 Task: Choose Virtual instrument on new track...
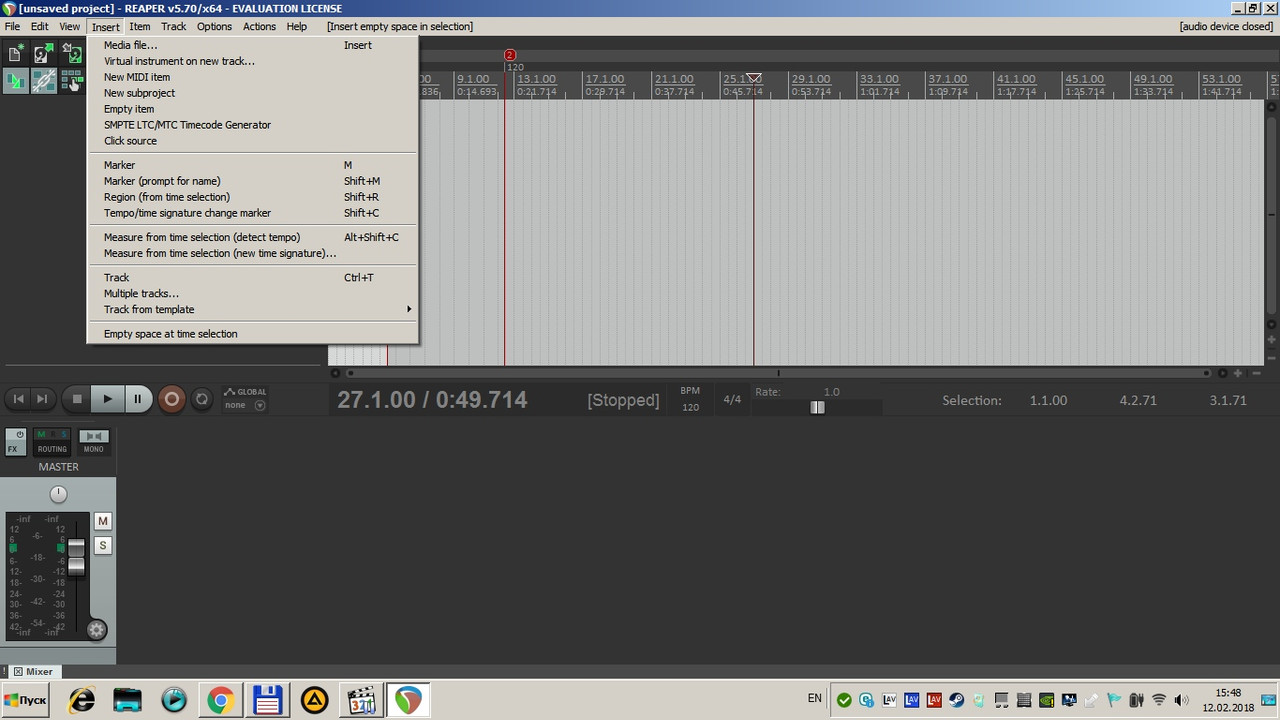252,61
